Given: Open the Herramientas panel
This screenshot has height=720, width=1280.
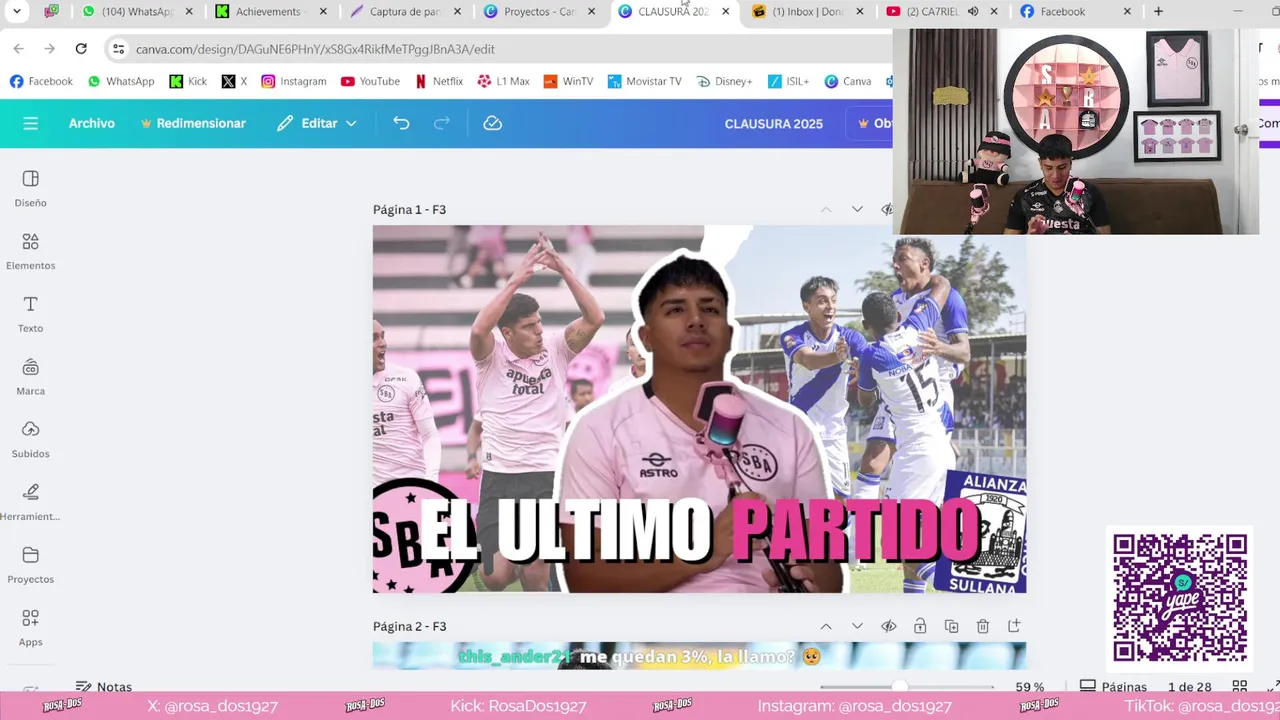Looking at the screenshot, I should click(30, 502).
